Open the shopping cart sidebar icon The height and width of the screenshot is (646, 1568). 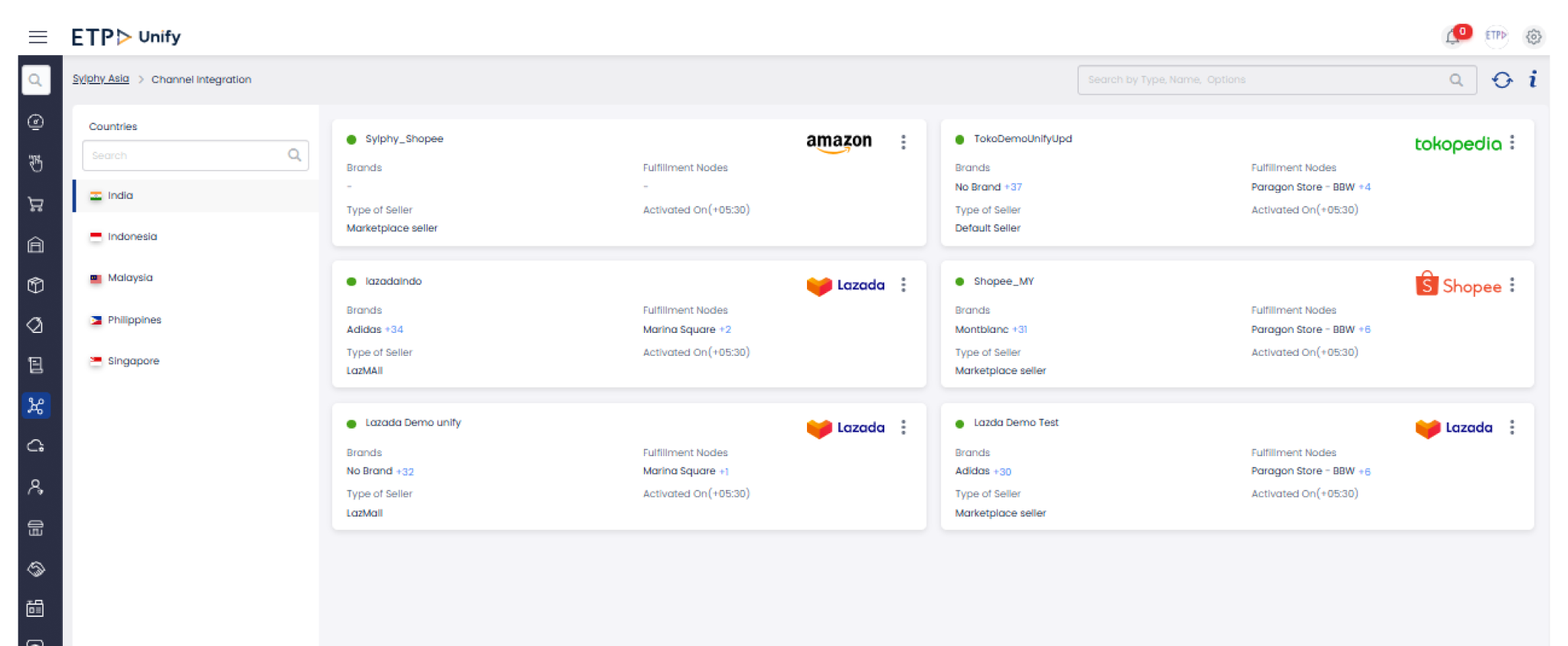point(35,204)
